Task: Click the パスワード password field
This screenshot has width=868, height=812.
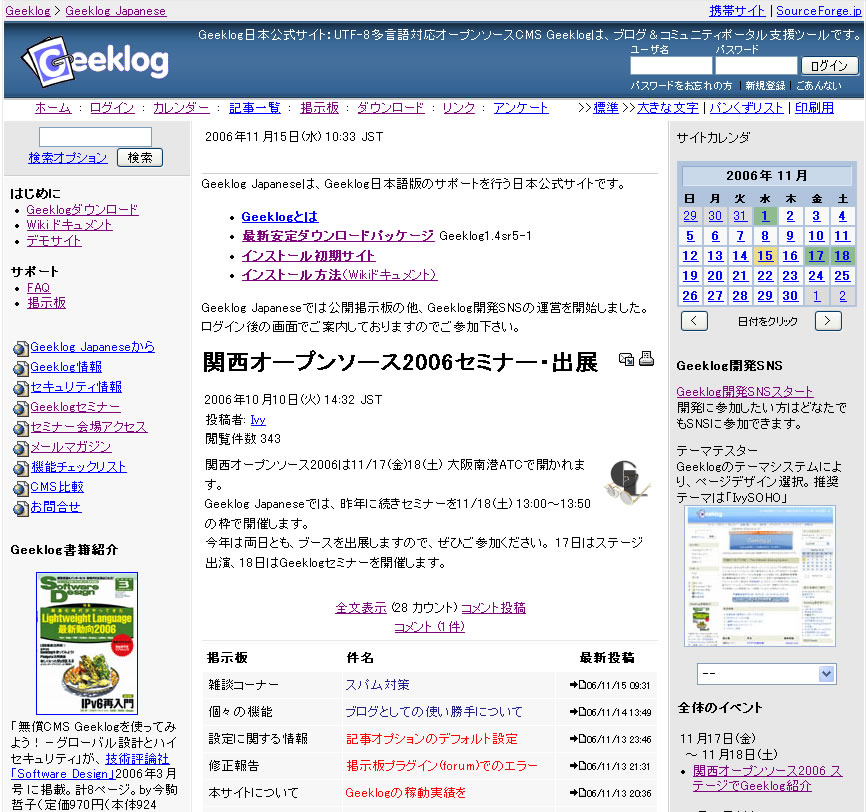Action: [756, 66]
